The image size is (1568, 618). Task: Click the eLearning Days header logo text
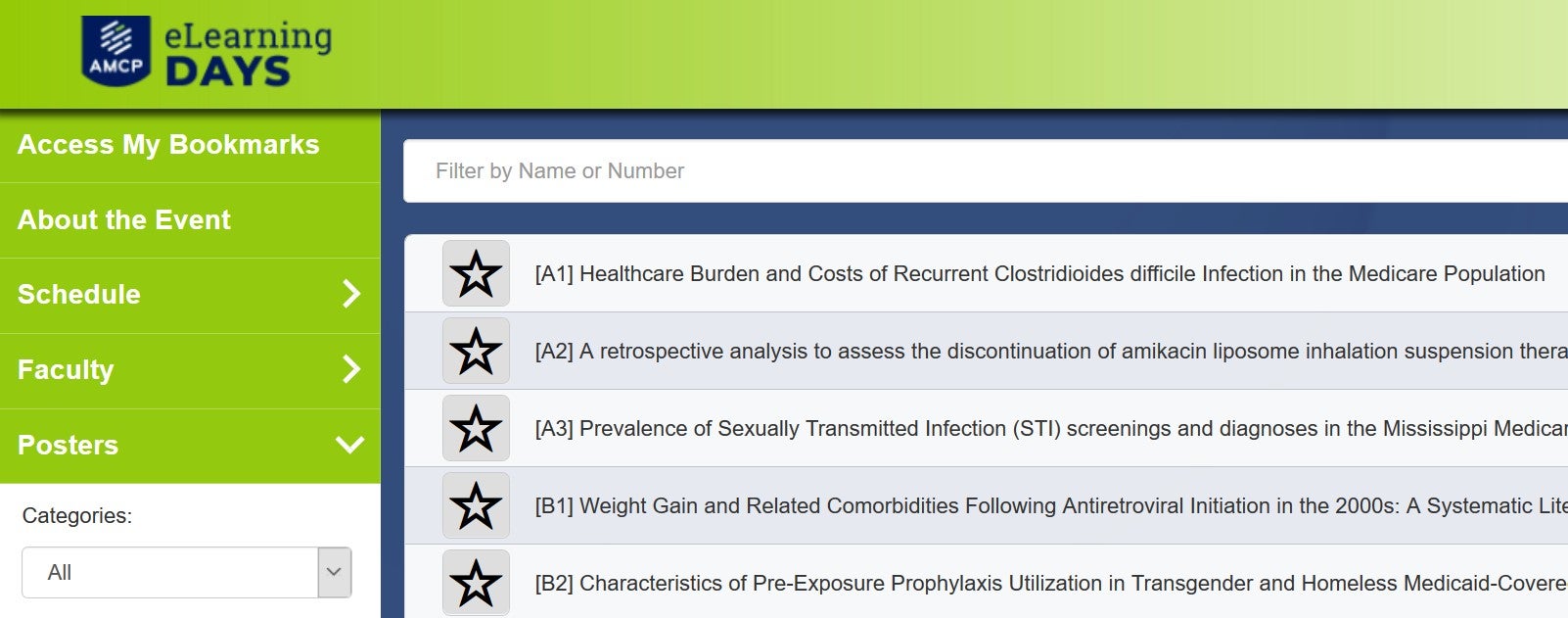pyautogui.click(x=248, y=53)
